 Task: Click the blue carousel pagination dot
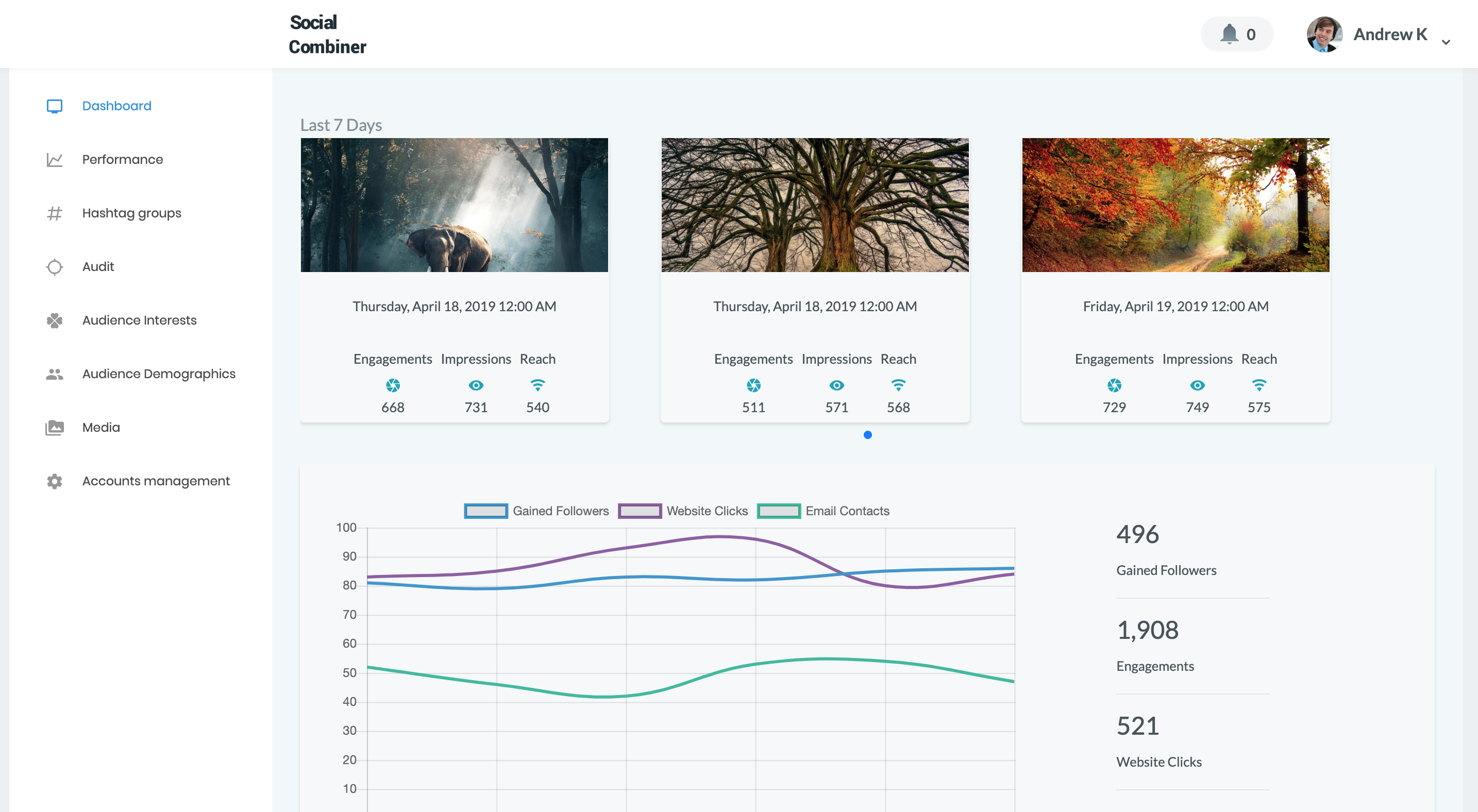(x=867, y=435)
